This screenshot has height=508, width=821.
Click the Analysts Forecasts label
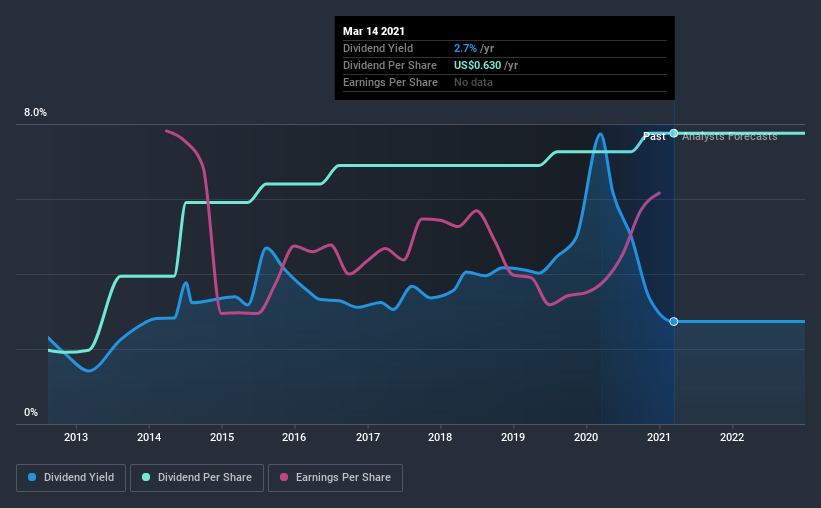point(729,136)
